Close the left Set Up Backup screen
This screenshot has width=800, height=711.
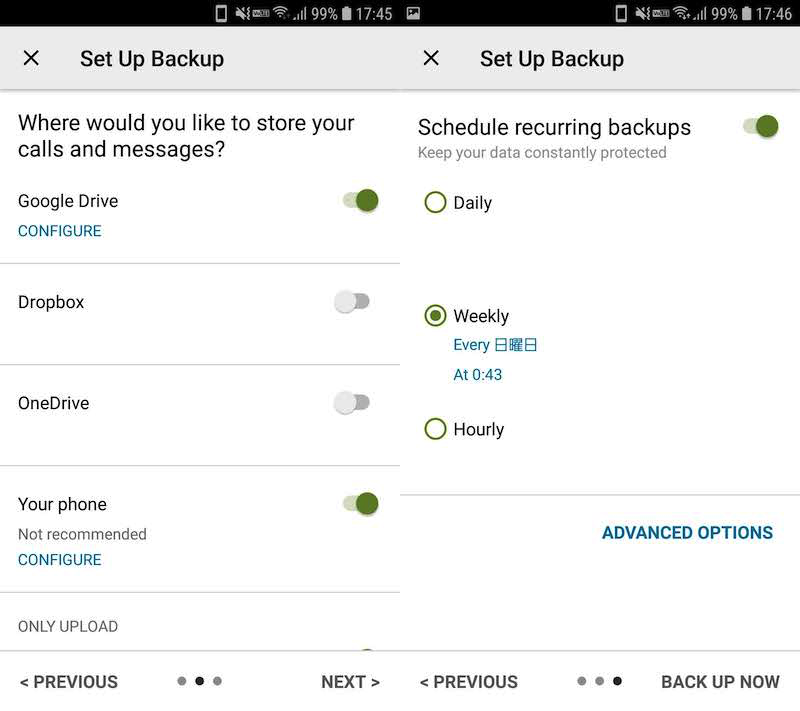tap(31, 58)
